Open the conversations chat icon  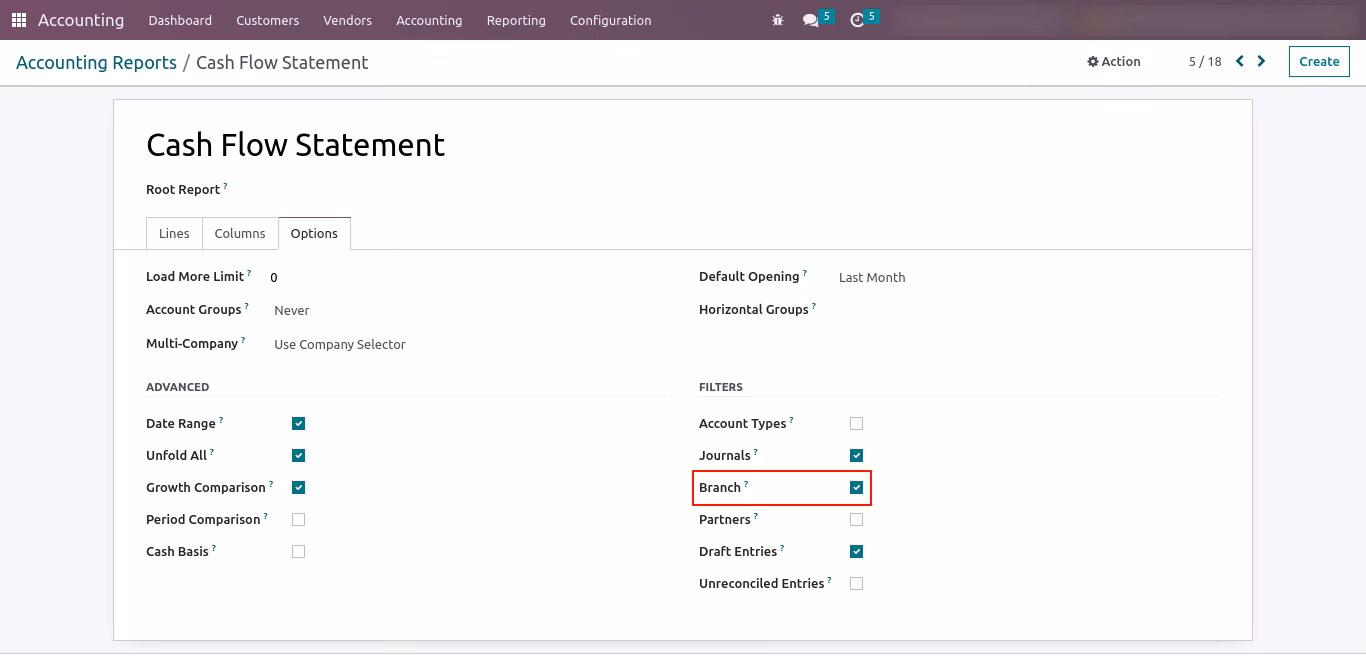coord(811,20)
